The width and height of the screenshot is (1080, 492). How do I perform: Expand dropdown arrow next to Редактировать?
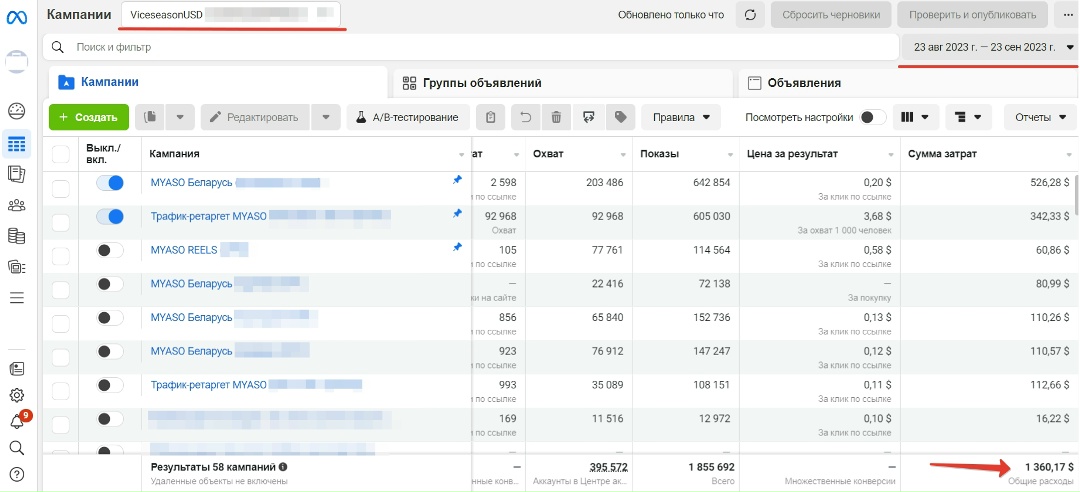point(326,117)
